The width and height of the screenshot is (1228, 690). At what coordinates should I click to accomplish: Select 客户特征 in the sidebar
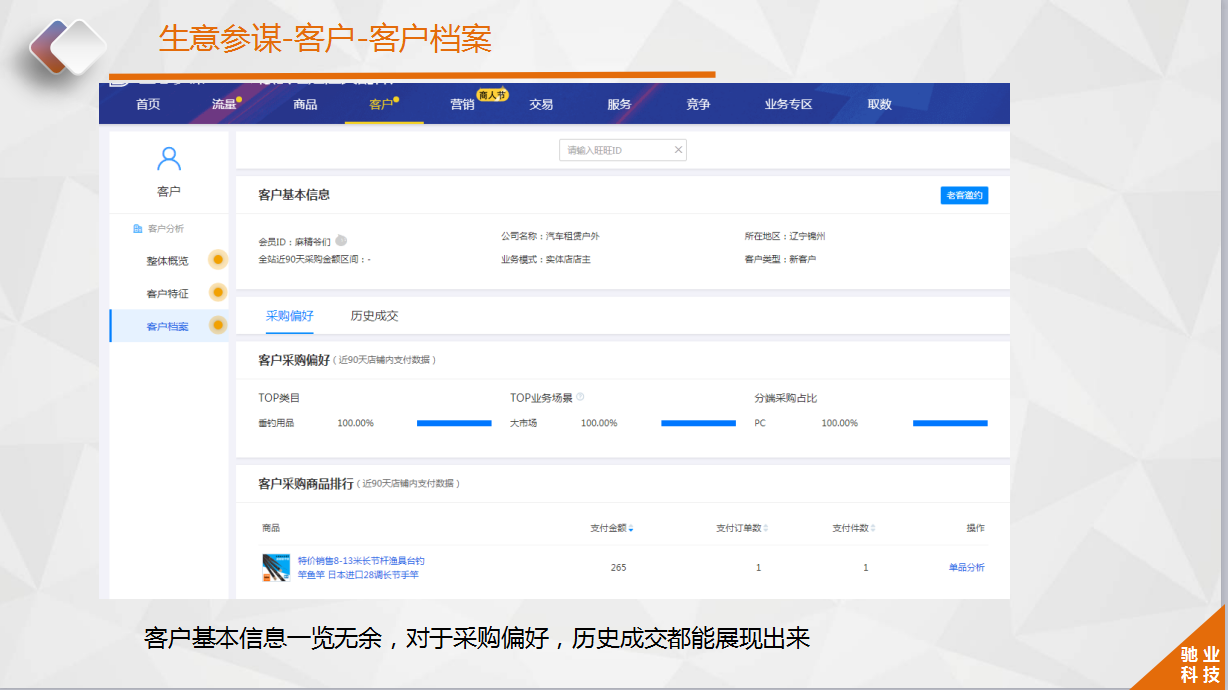tap(167, 294)
